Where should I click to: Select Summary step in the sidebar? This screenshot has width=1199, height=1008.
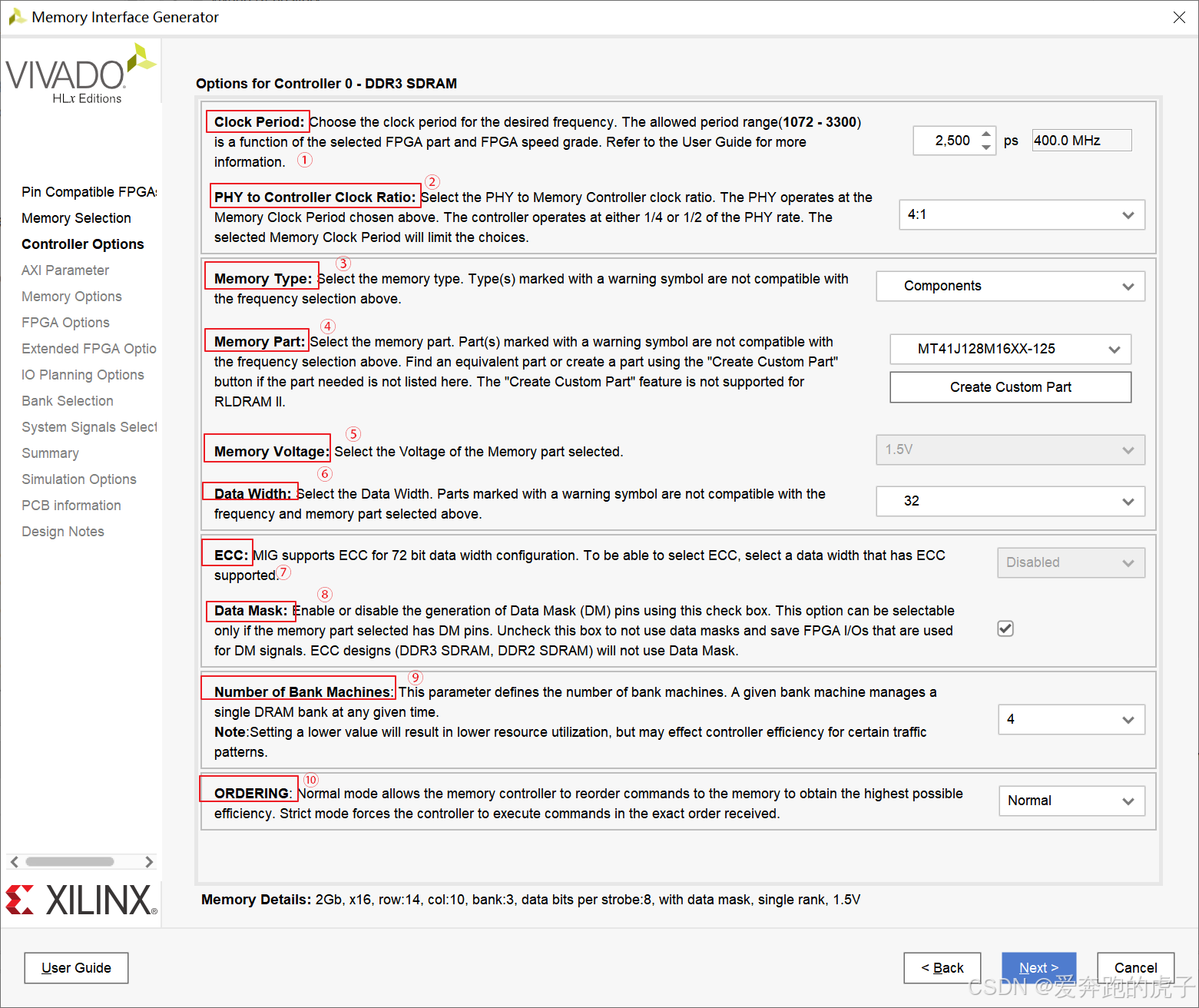point(50,453)
